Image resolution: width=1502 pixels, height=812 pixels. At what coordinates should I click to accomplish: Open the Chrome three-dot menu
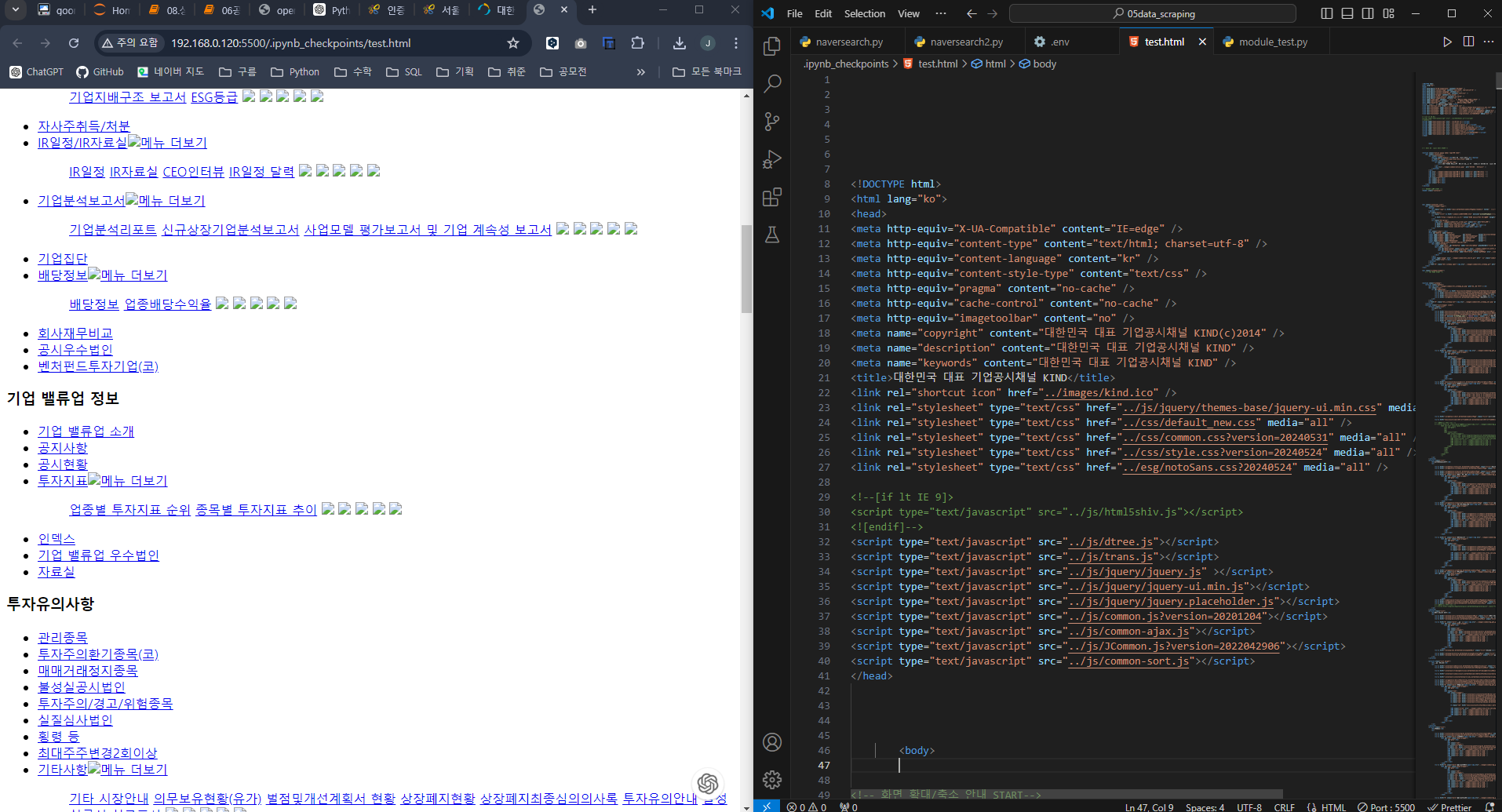[x=736, y=43]
